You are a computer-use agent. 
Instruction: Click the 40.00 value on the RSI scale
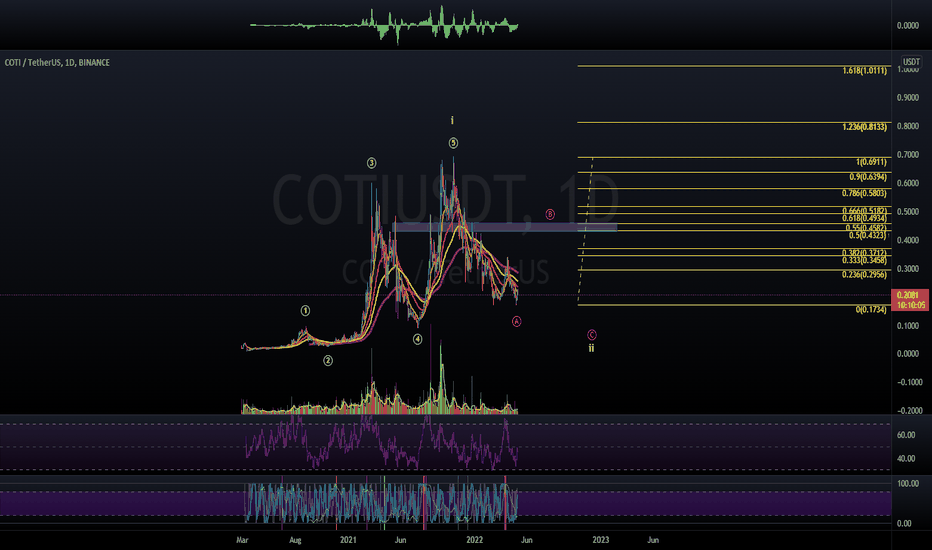pyautogui.click(x=906, y=458)
